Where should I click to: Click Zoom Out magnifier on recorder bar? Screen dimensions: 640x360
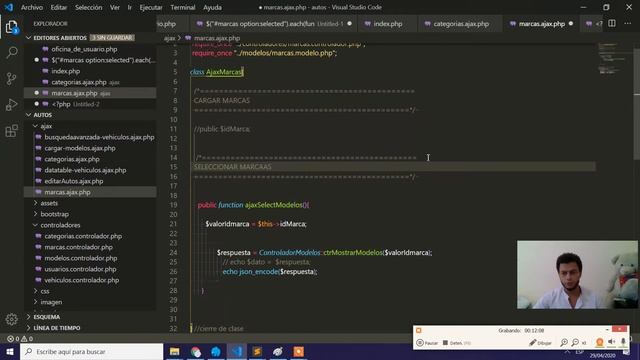pos(575,343)
